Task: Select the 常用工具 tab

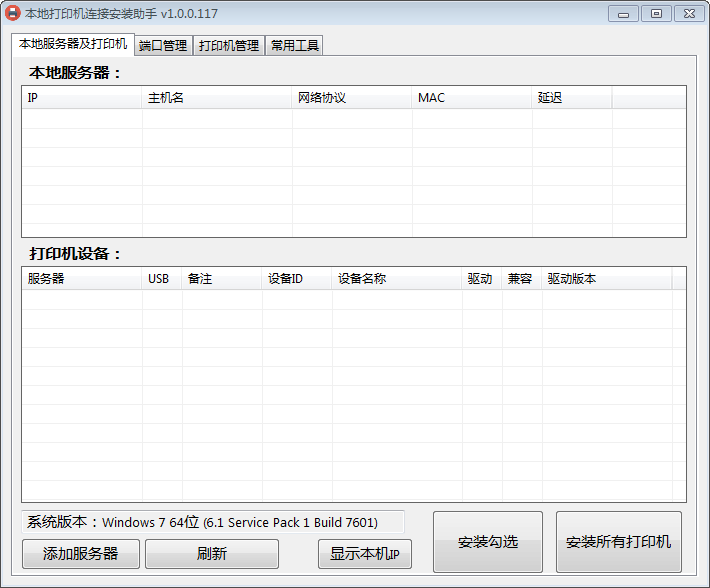Action: tap(295, 45)
